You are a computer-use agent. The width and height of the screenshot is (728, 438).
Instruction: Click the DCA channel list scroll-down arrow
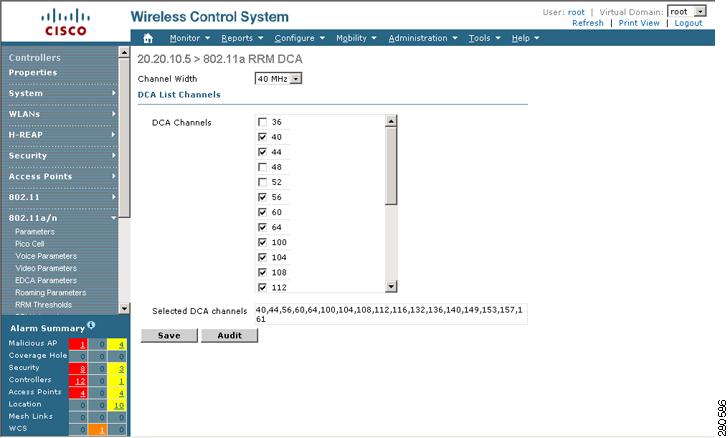tap(391, 287)
